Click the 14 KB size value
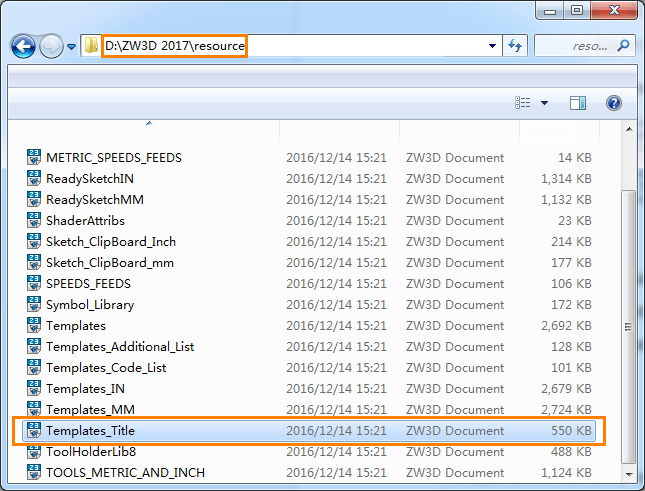This screenshot has height=491, width=645. tap(575, 158)
